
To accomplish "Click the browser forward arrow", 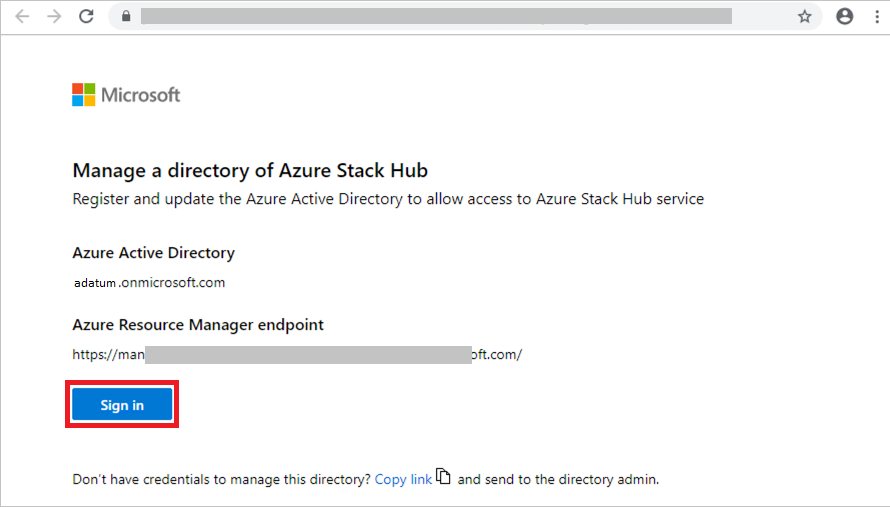I will 54,16.
